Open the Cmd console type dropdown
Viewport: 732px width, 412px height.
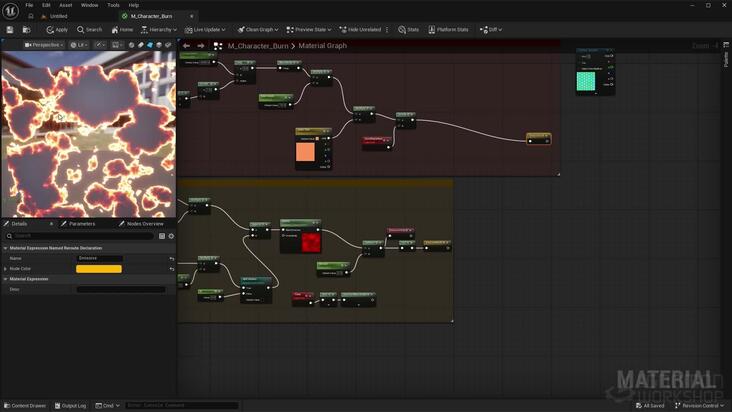pos(107,405)
